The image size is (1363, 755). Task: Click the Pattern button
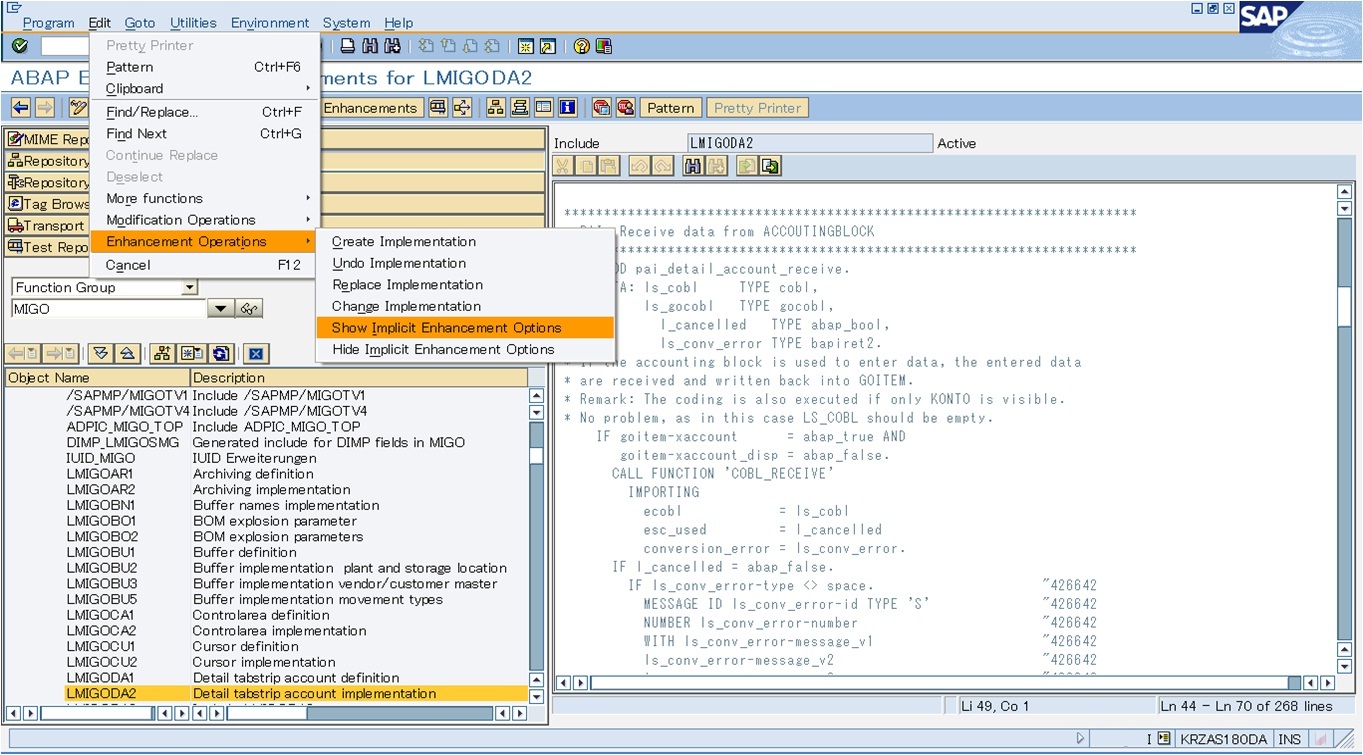(x=669, y=107)
